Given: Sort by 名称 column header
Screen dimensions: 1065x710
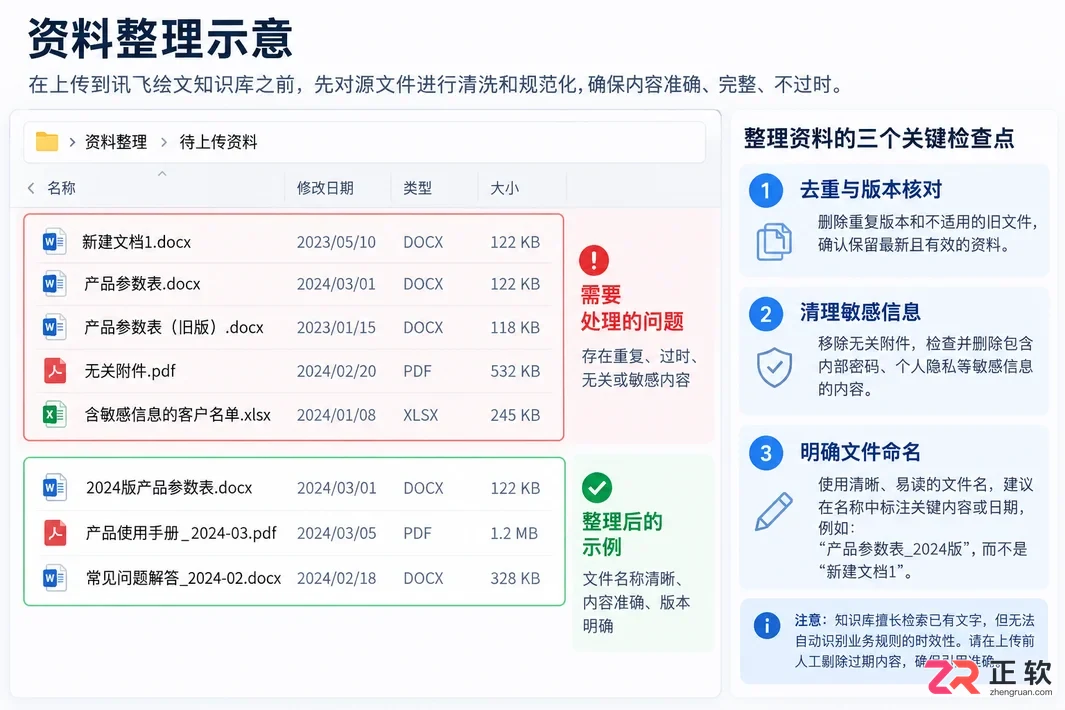Looking at the screenshot, I should [61, 188].
